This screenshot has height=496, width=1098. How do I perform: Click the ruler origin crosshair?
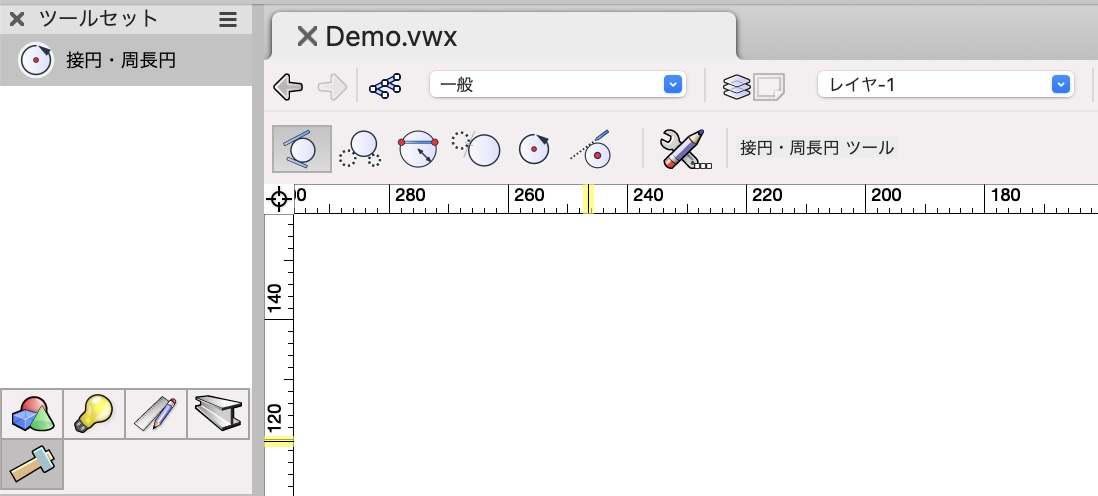(x=279, y=199)
